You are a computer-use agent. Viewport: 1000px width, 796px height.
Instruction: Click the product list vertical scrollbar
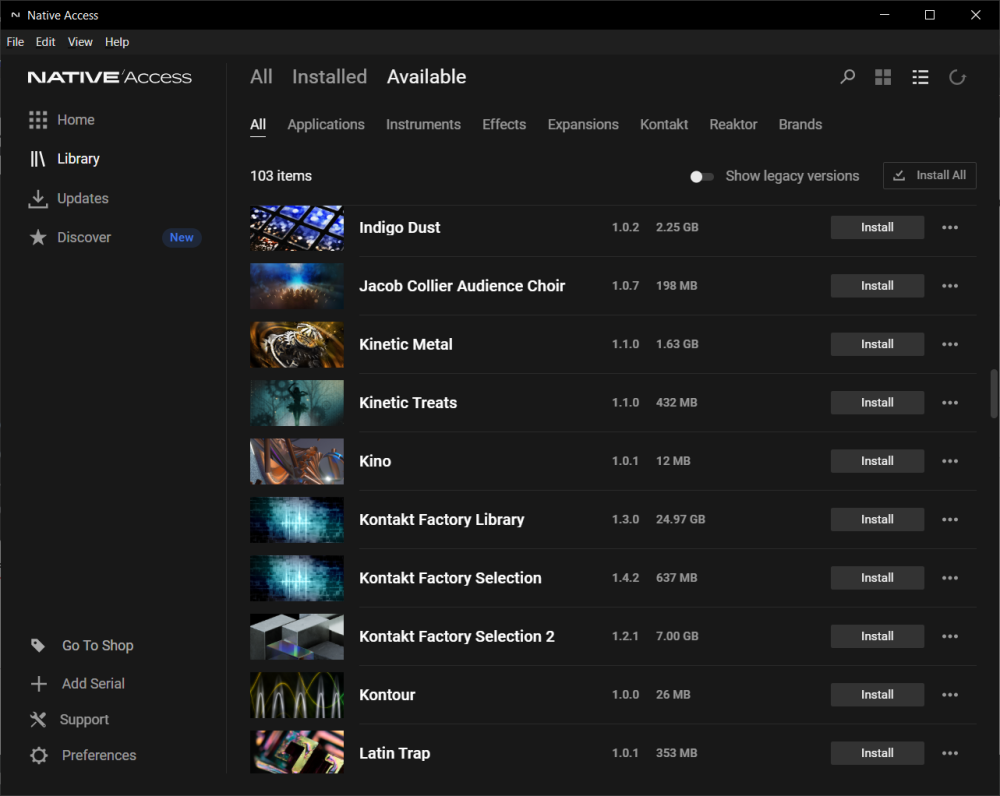994,394
